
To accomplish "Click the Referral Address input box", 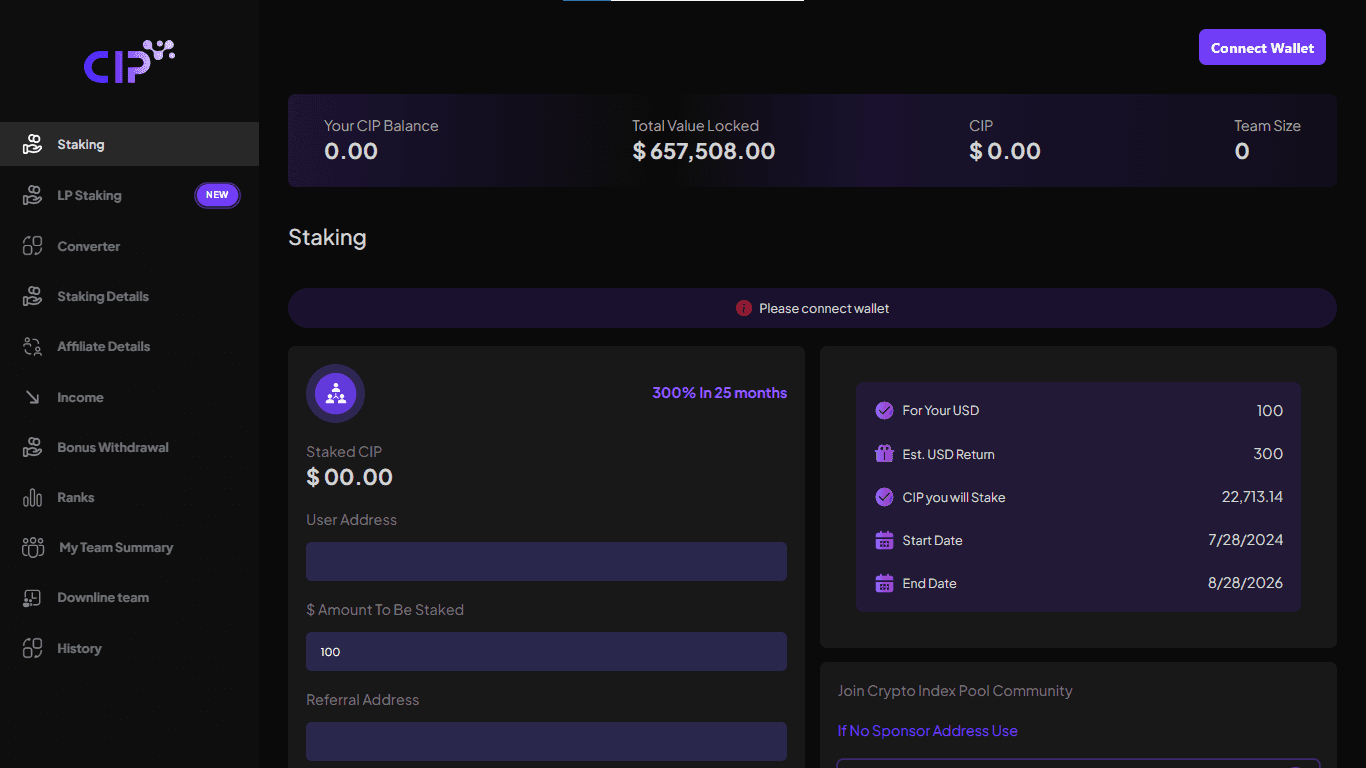I will pos(546,741).
